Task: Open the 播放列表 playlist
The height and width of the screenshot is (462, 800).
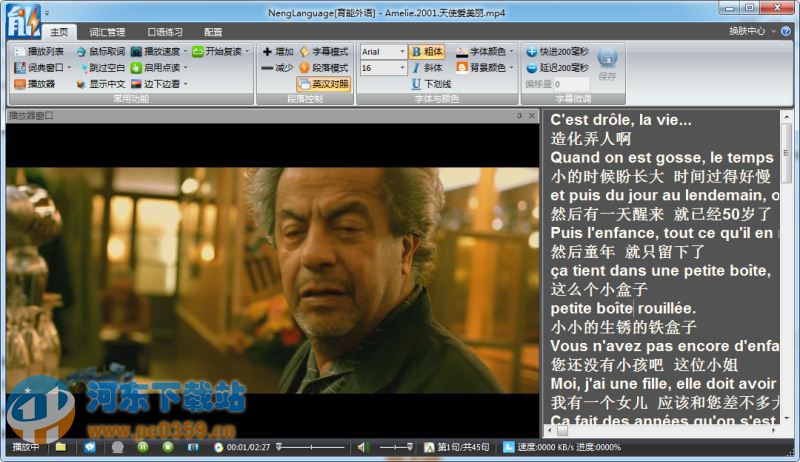Action: point(39,52)
